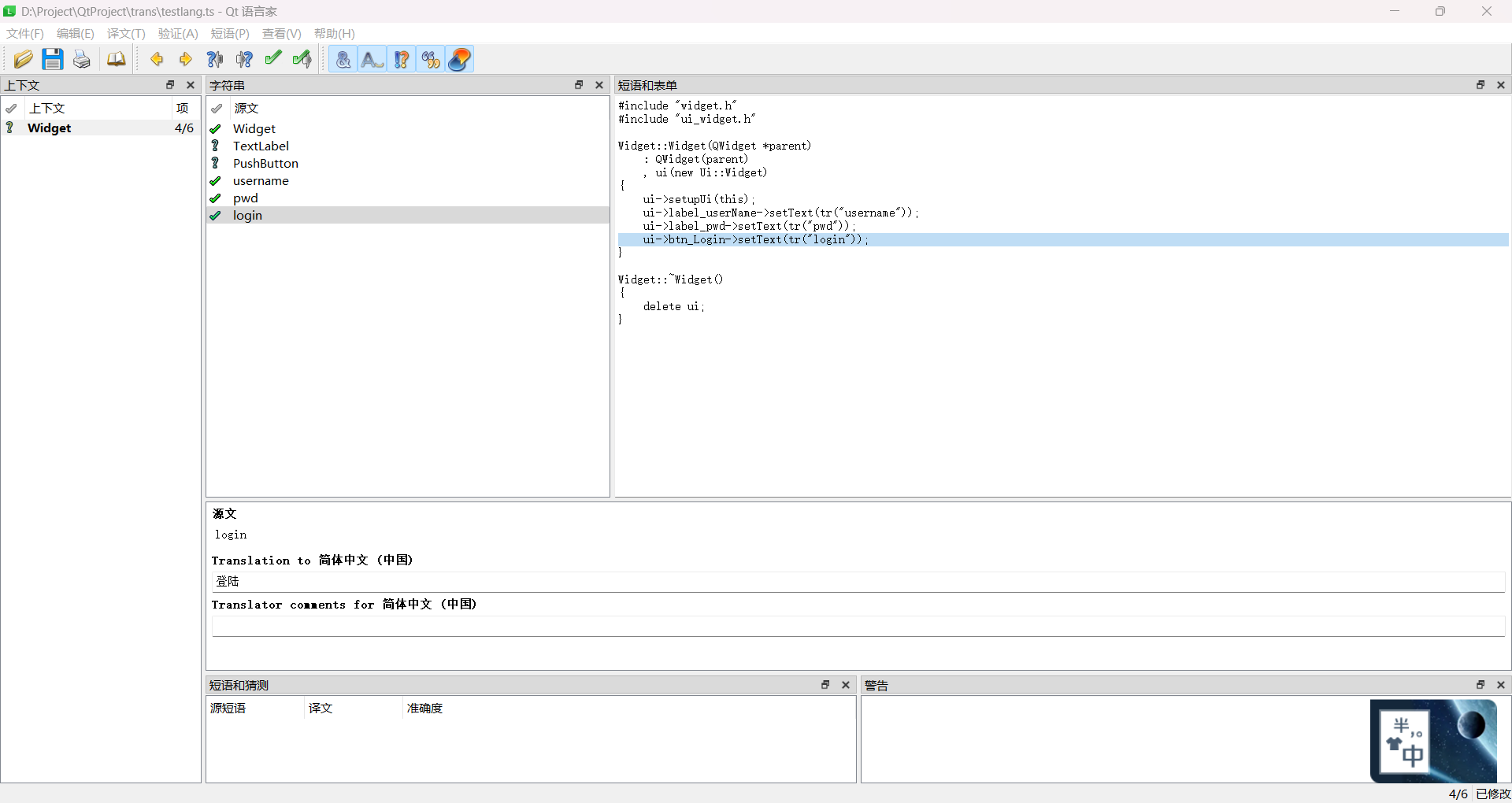The height and width of the screenshot is (803, 1512).
Task: Float the 短语和猜测 panel
Action: [x=825, y=685]
